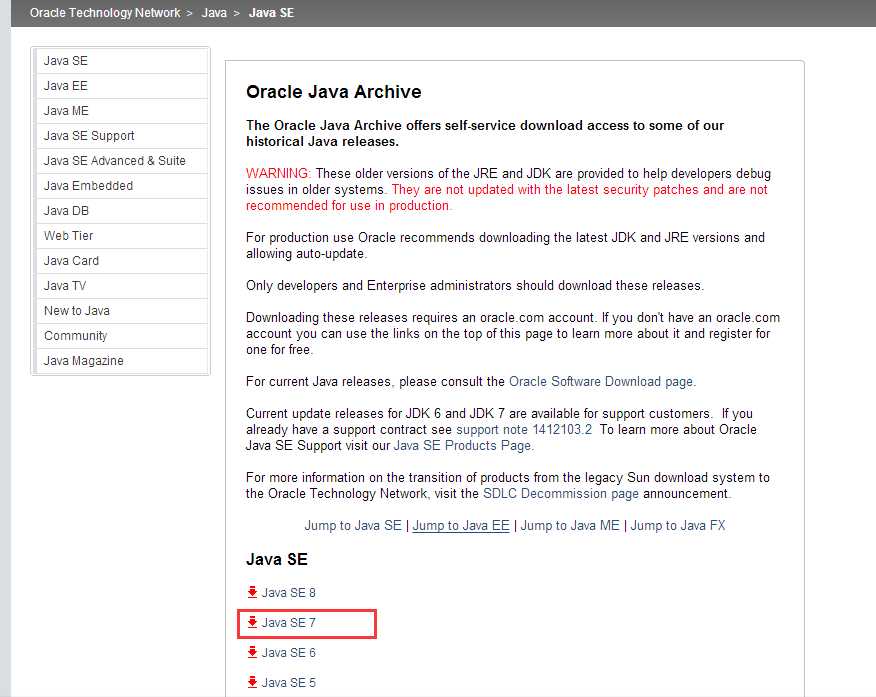Click the download icon beside Java SE 5
This screenshot has height=697, width=876.
pyautogui.click(x=253, y=682)
